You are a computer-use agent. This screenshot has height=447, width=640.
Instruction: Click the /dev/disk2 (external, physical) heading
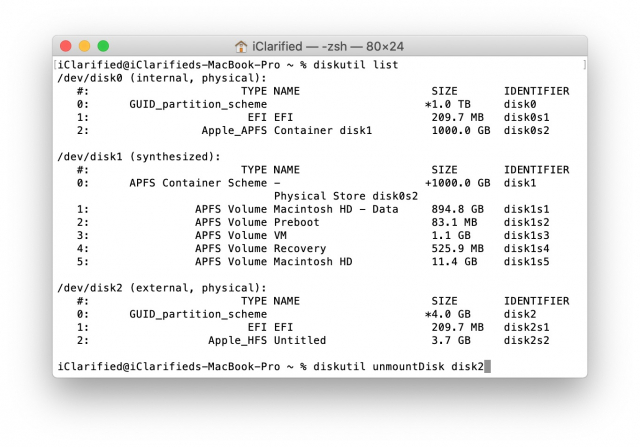[162, 288]
